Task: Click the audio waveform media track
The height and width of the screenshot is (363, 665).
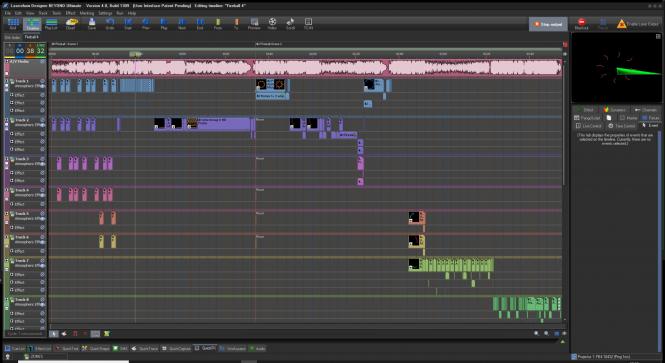Action: tap(306, 68)
